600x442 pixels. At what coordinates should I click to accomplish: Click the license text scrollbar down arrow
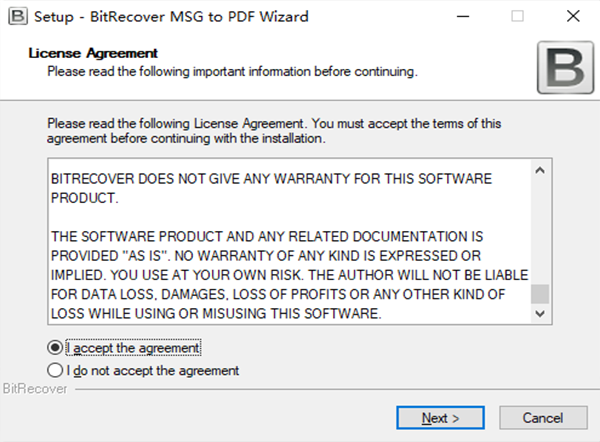pyautogui.click(x=540, y=314)
